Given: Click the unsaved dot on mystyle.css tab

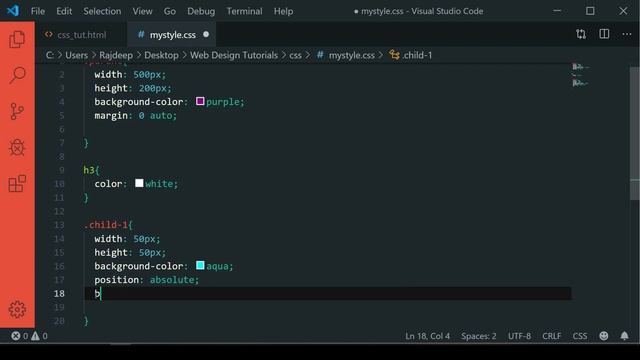Looking at the screenshot, I should 206,34.
